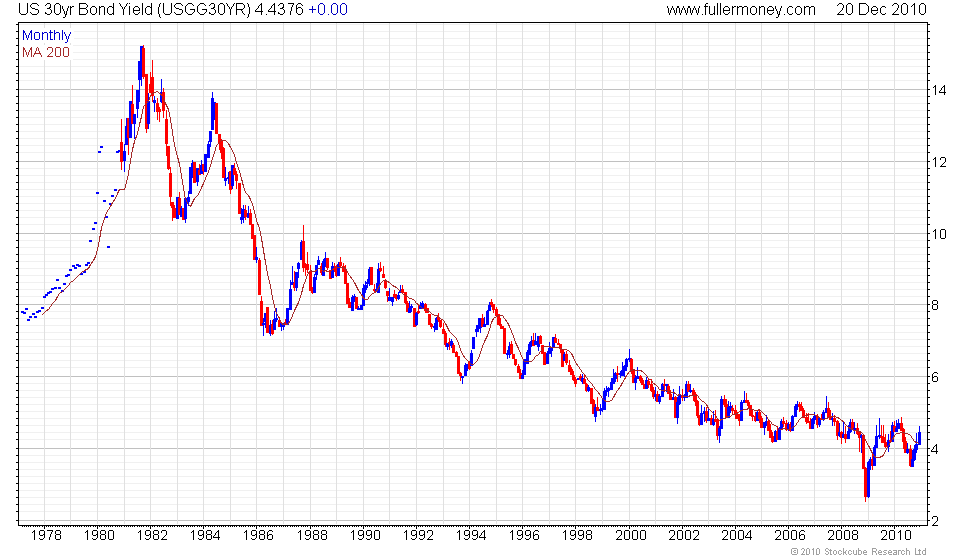This screenshot has width=980, height=560.
Task: Click the 1992 x-axis label
Action: [418, 535]
